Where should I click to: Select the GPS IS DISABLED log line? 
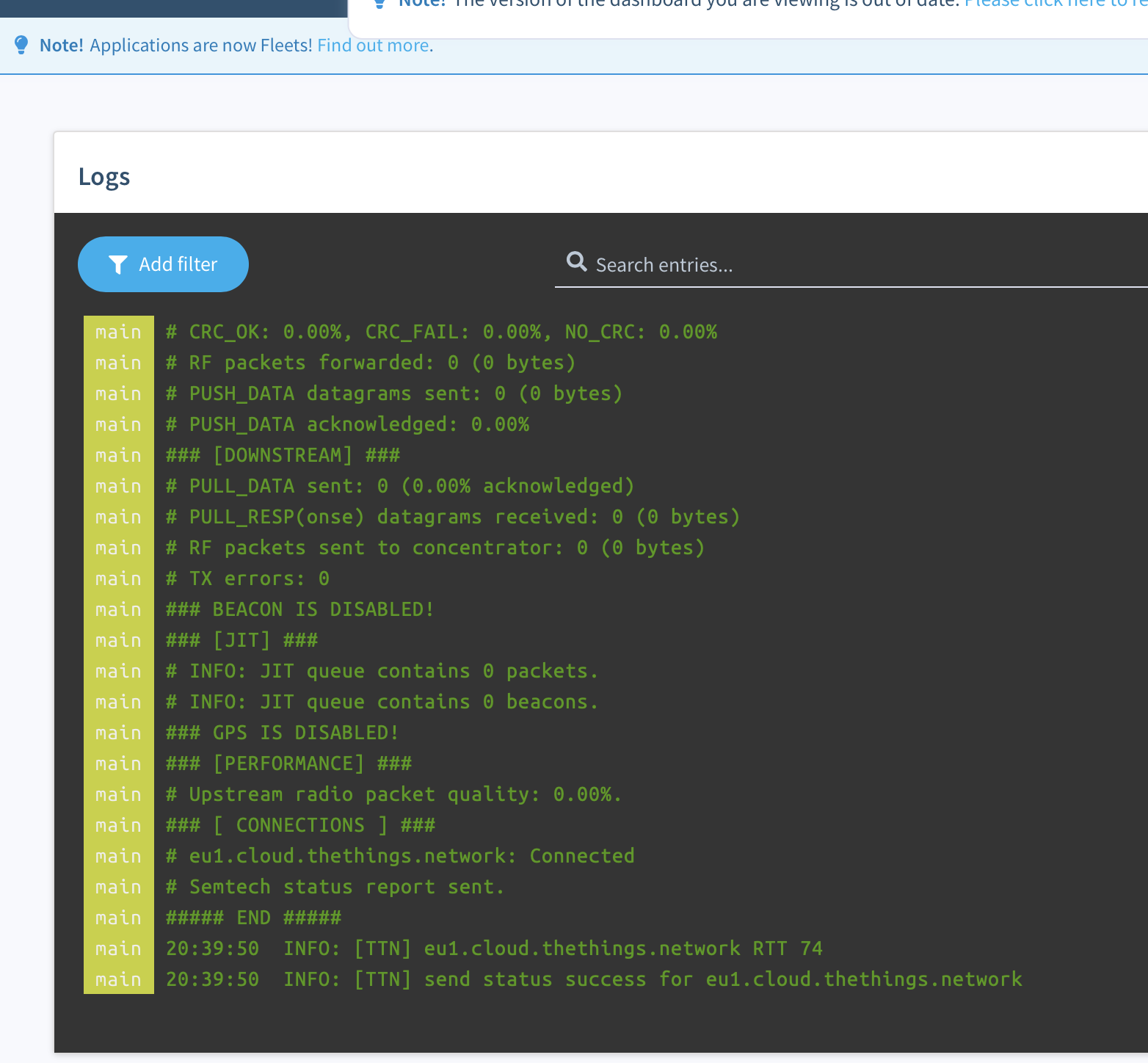[x=283, y=733]
